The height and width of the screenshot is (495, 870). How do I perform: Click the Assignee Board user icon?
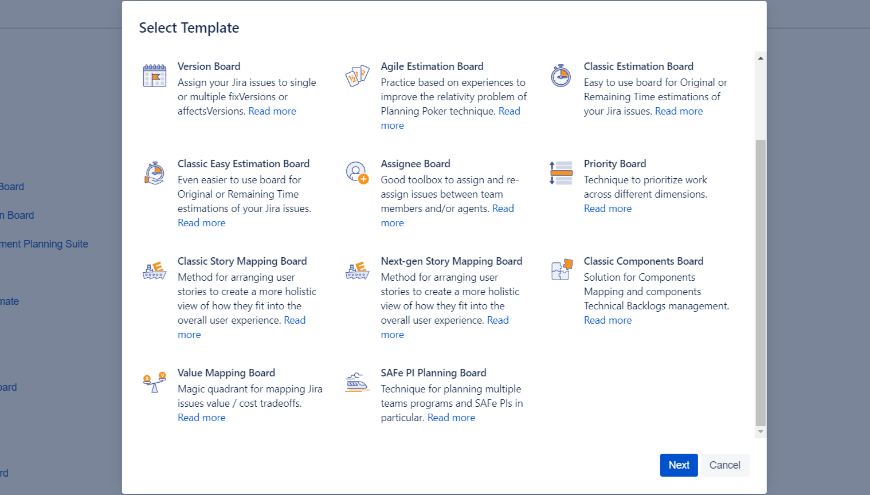coord(357,173)
